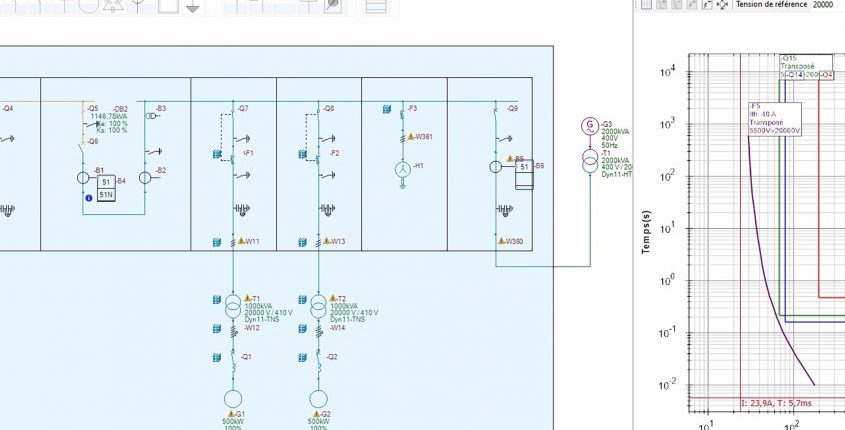Click the horizontal rows icon in top toolbar

(x=376, y=6)
